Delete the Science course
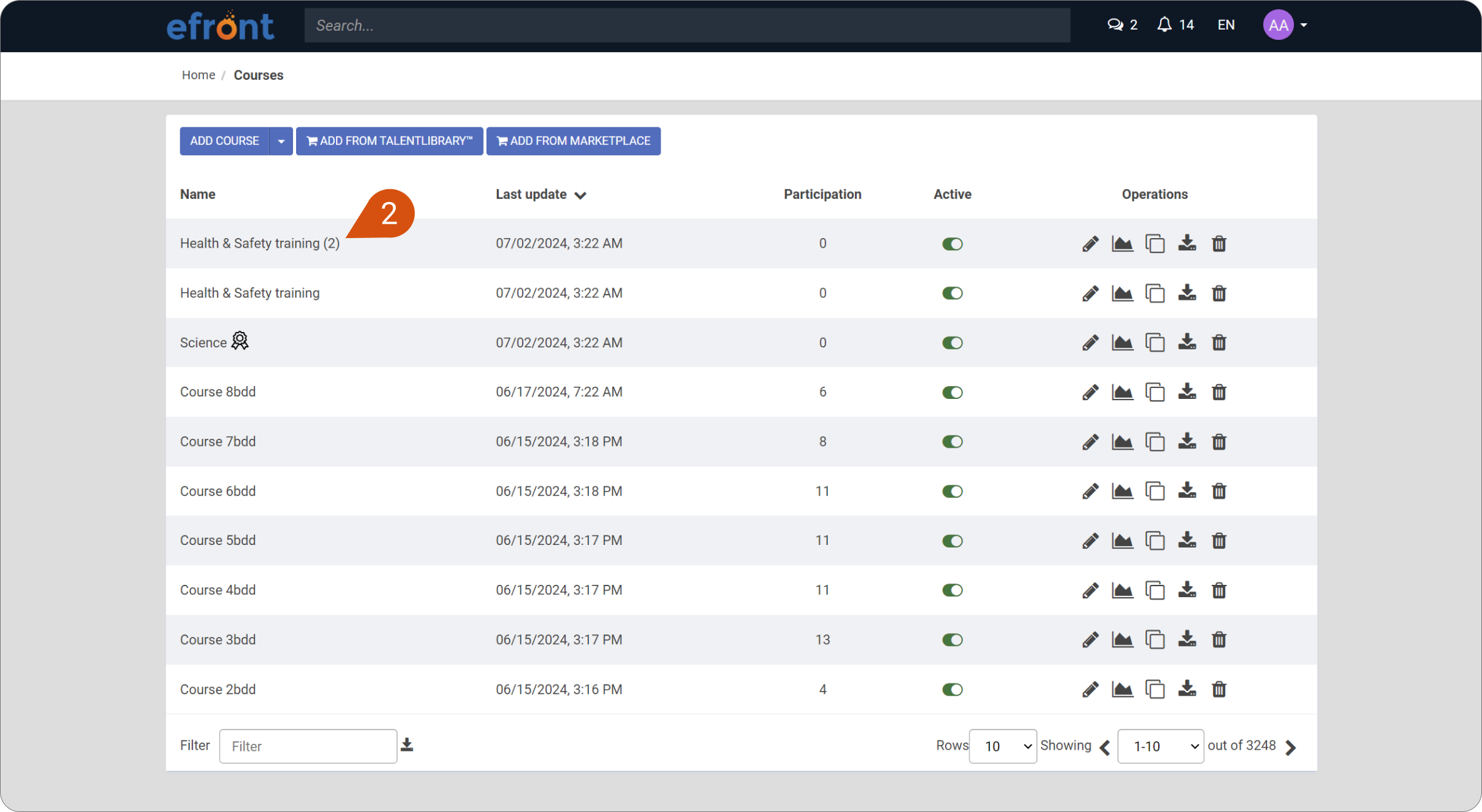Image resolution: width=1482 pixels, height=812 pixels. [x=1219, y=343]
